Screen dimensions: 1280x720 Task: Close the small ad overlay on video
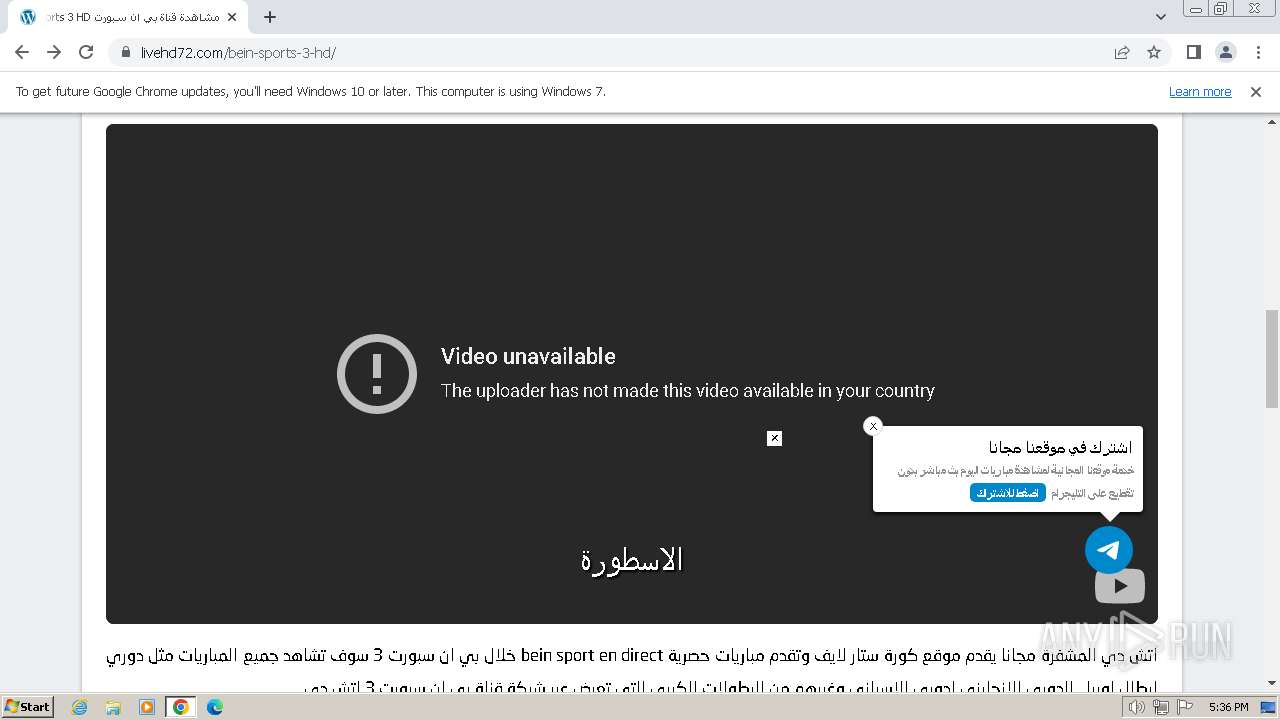(774, 438)
